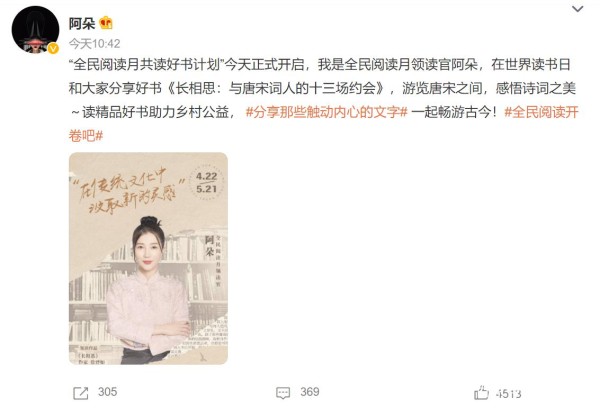
Task: Click the 今天10:42 timestamp link
Action: (95, 44)
